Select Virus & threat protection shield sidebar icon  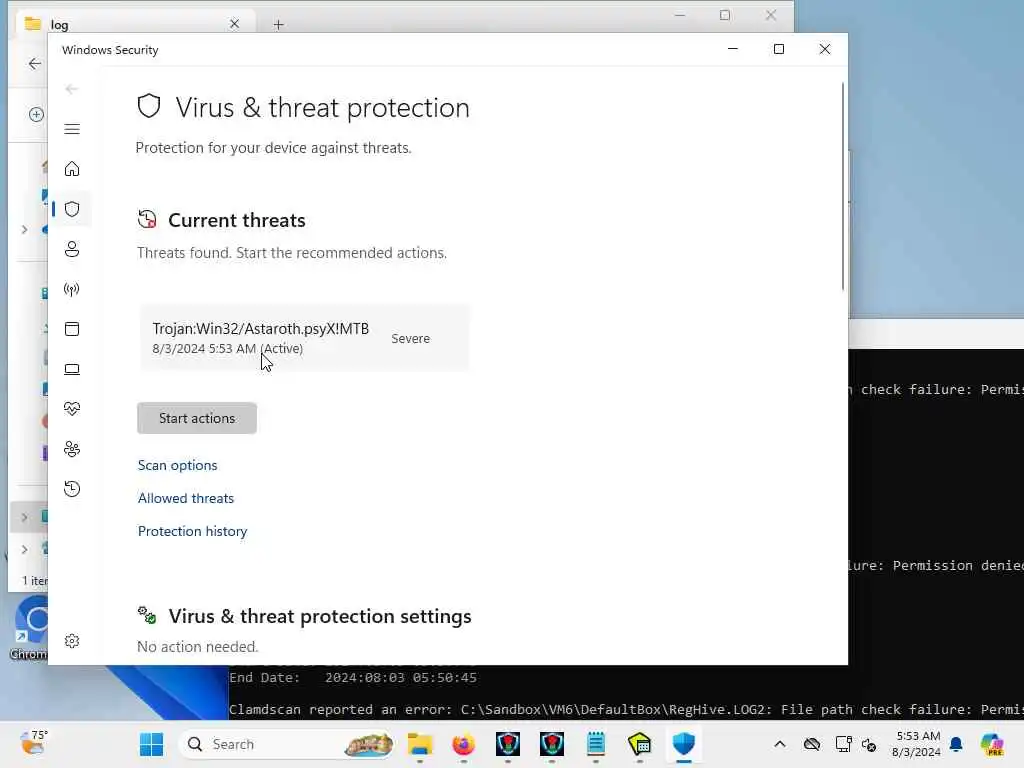pos(72,209)
